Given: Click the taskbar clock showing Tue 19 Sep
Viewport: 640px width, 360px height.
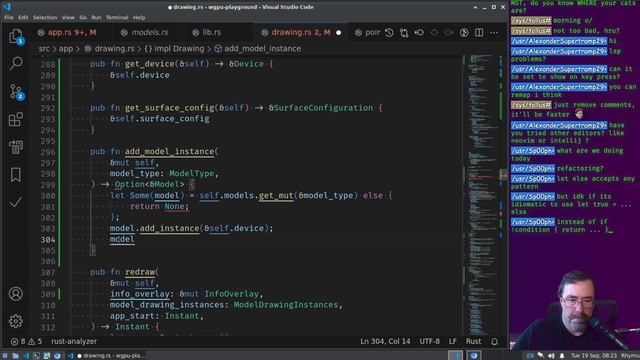Looking at the screenshot, I should coord(594,356).
